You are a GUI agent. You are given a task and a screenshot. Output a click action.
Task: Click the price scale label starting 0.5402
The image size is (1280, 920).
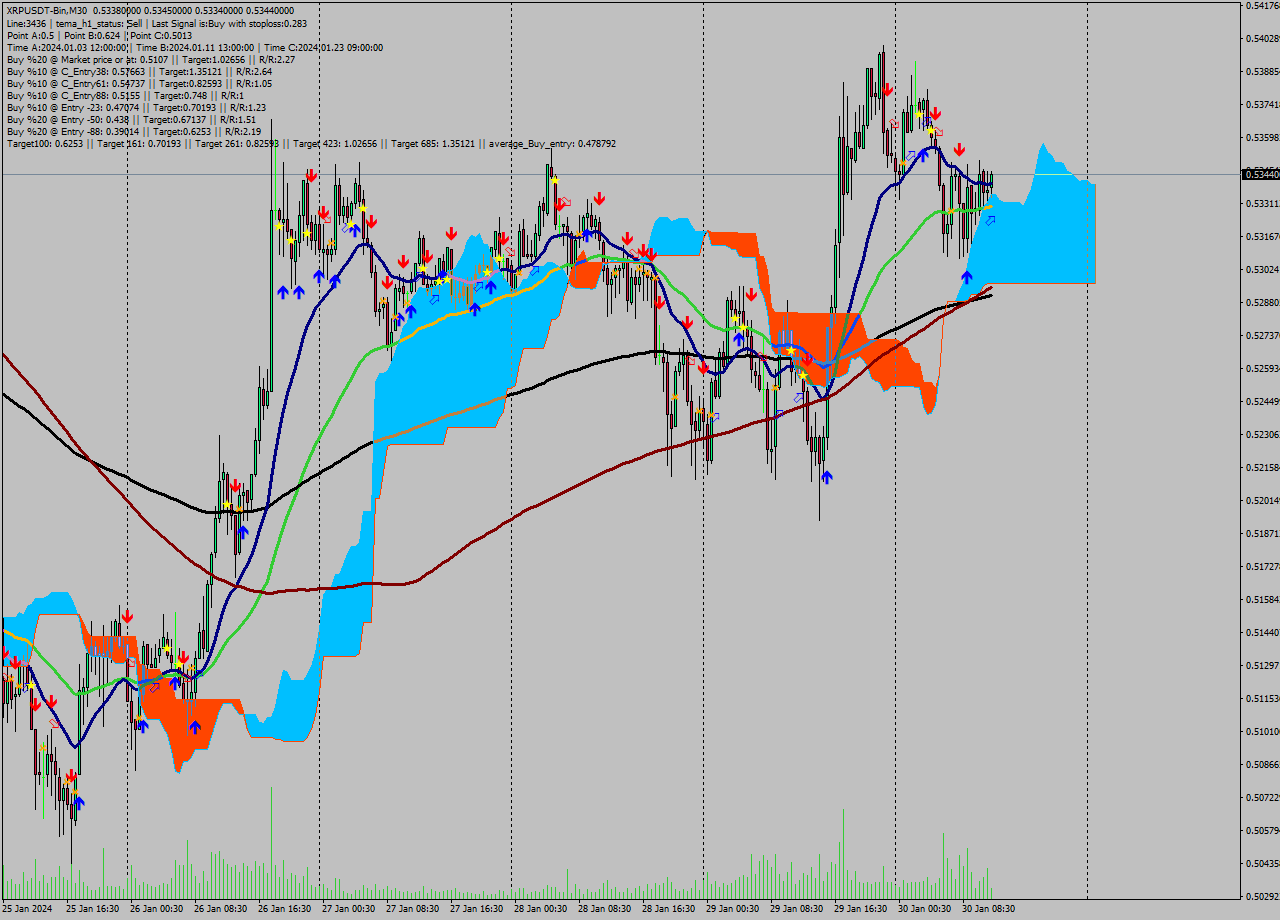[x=1262, y=39]
